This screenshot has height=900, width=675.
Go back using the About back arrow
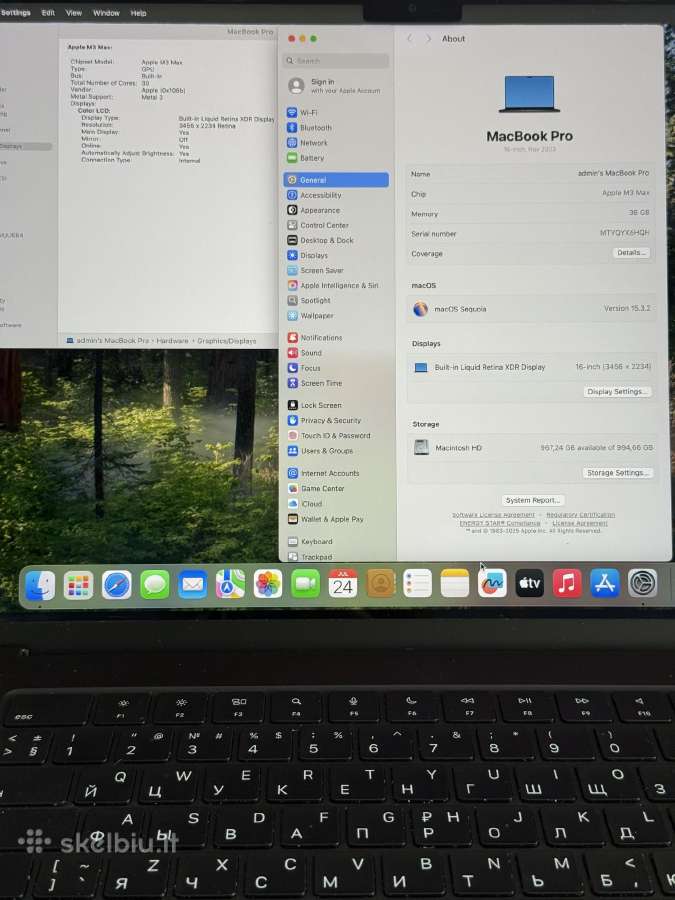pos(410,38)
